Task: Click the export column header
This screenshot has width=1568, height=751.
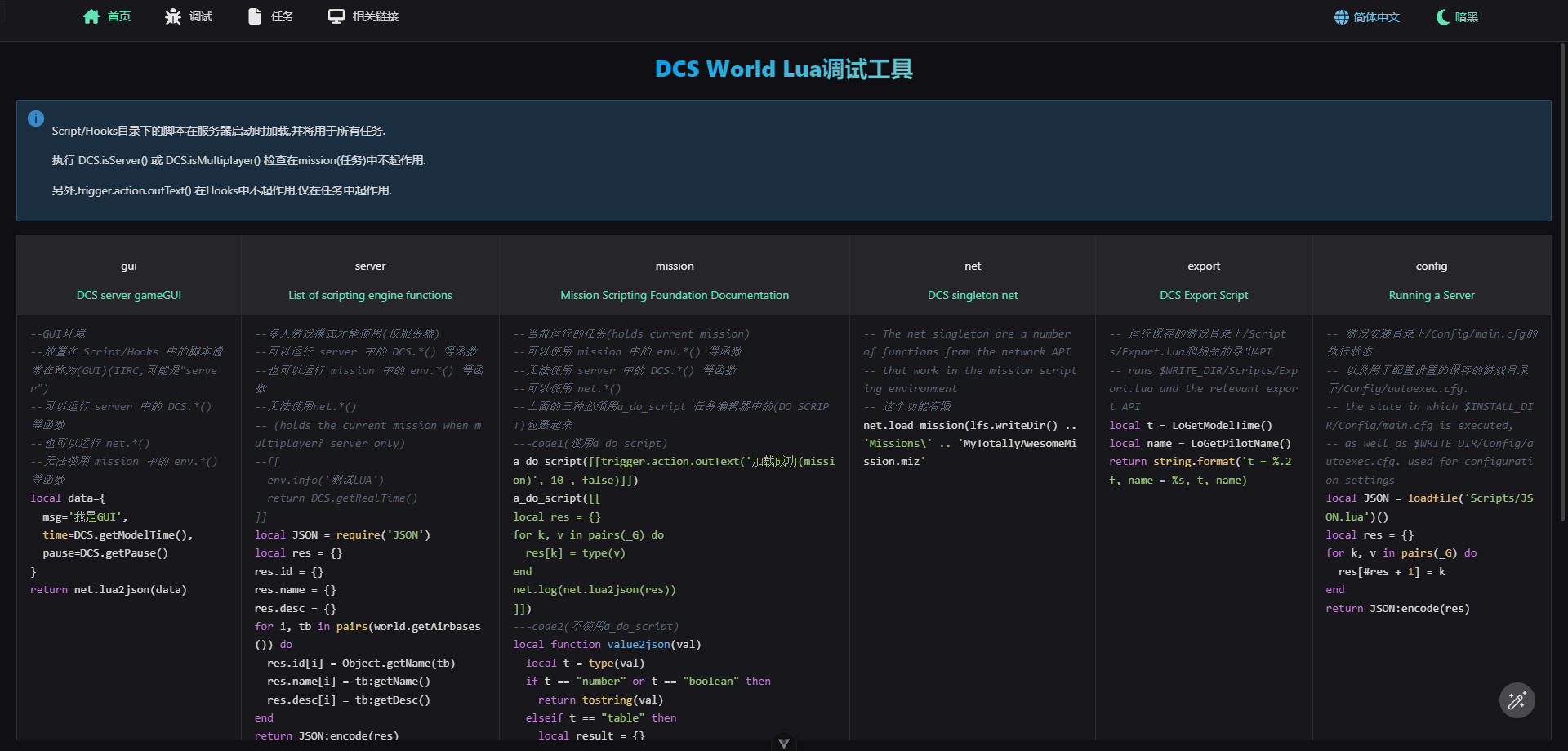Action: click(1204, 266)
